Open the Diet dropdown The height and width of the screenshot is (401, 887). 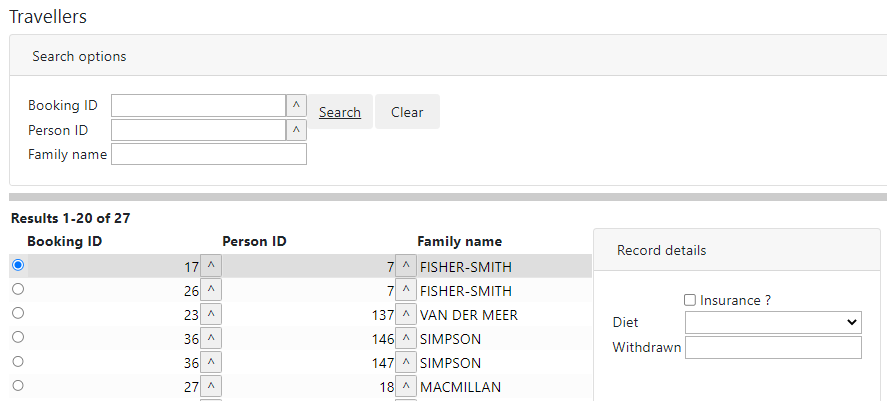[773, 322]
